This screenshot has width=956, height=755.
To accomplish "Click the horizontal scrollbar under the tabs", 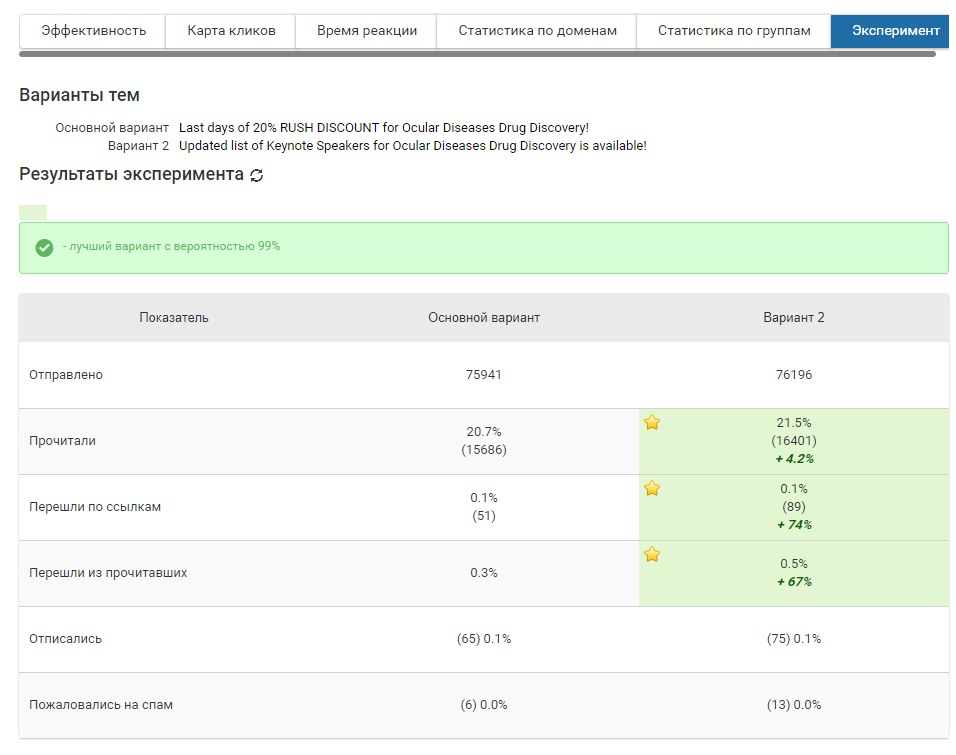I will [478, 54].
